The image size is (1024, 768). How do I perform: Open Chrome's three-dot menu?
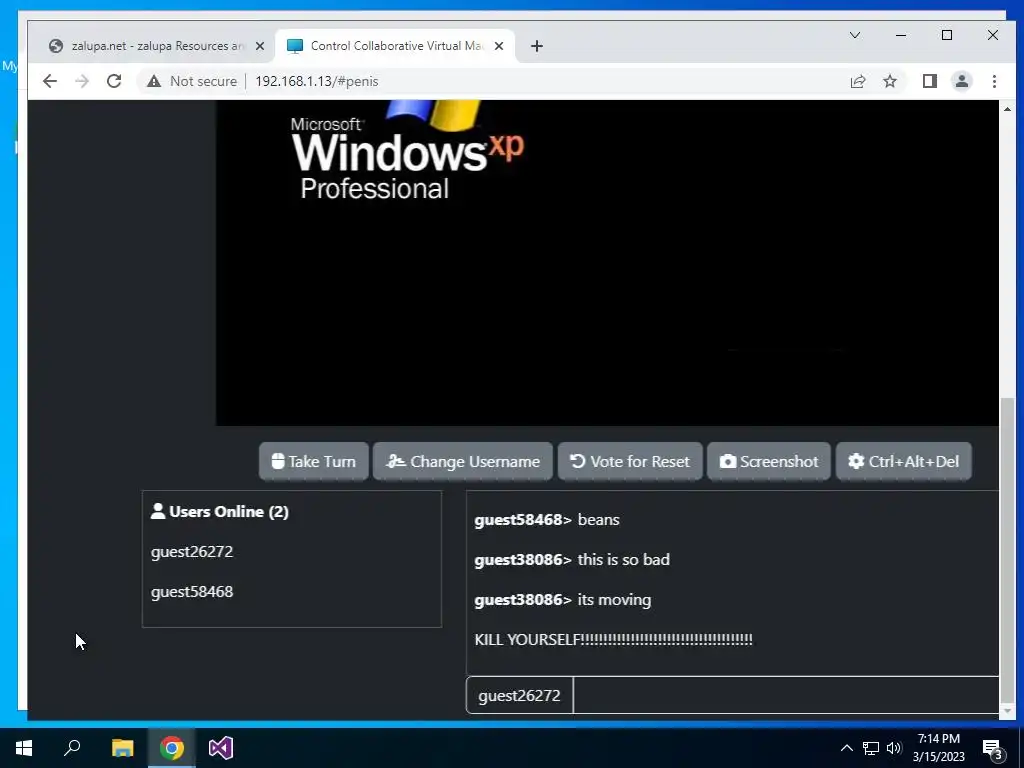tap(994, 81)
